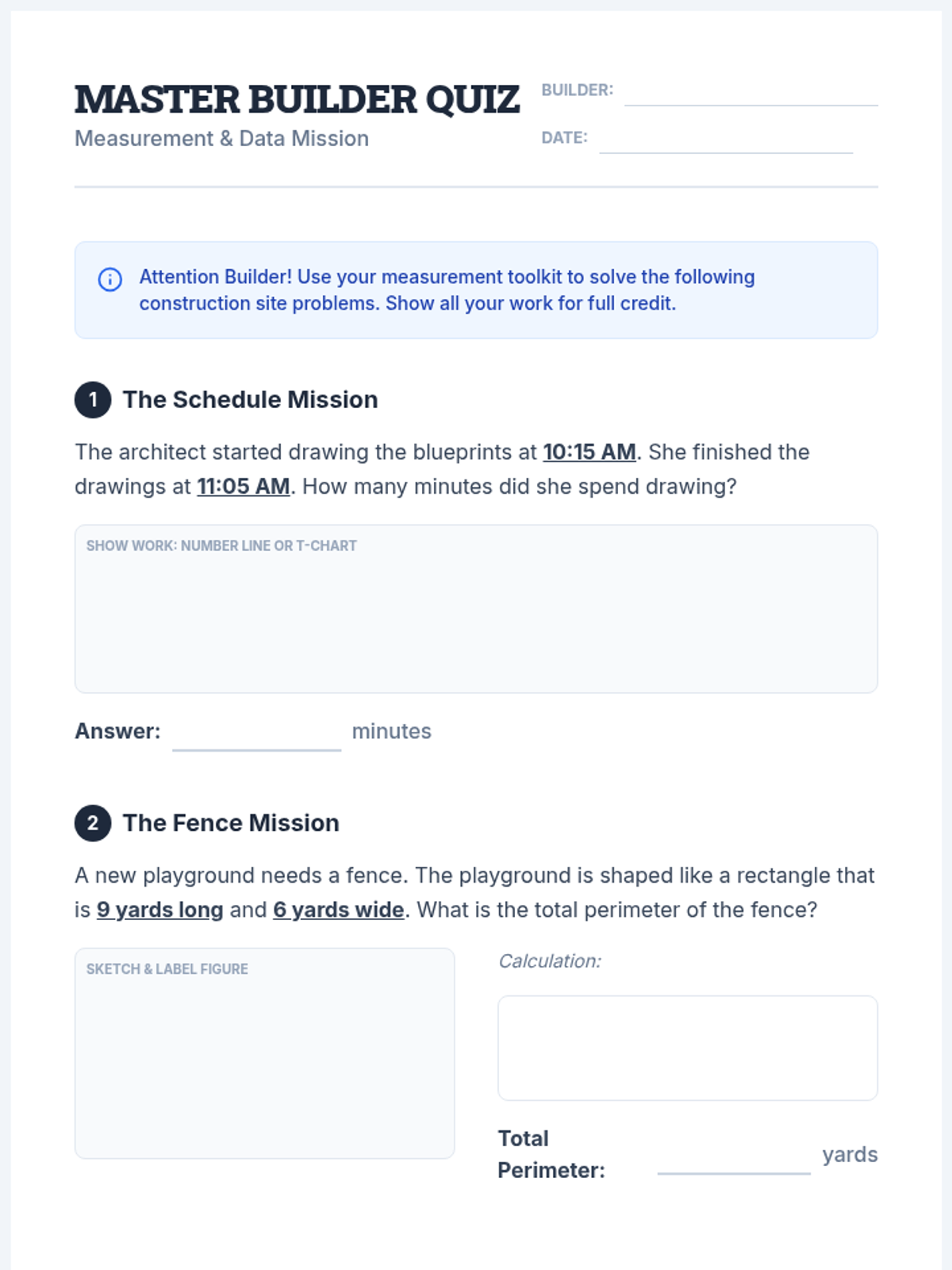Click the Master Builder Quiz title
The height and width of the screenshot is (1270, 952).
click(297, 100)
